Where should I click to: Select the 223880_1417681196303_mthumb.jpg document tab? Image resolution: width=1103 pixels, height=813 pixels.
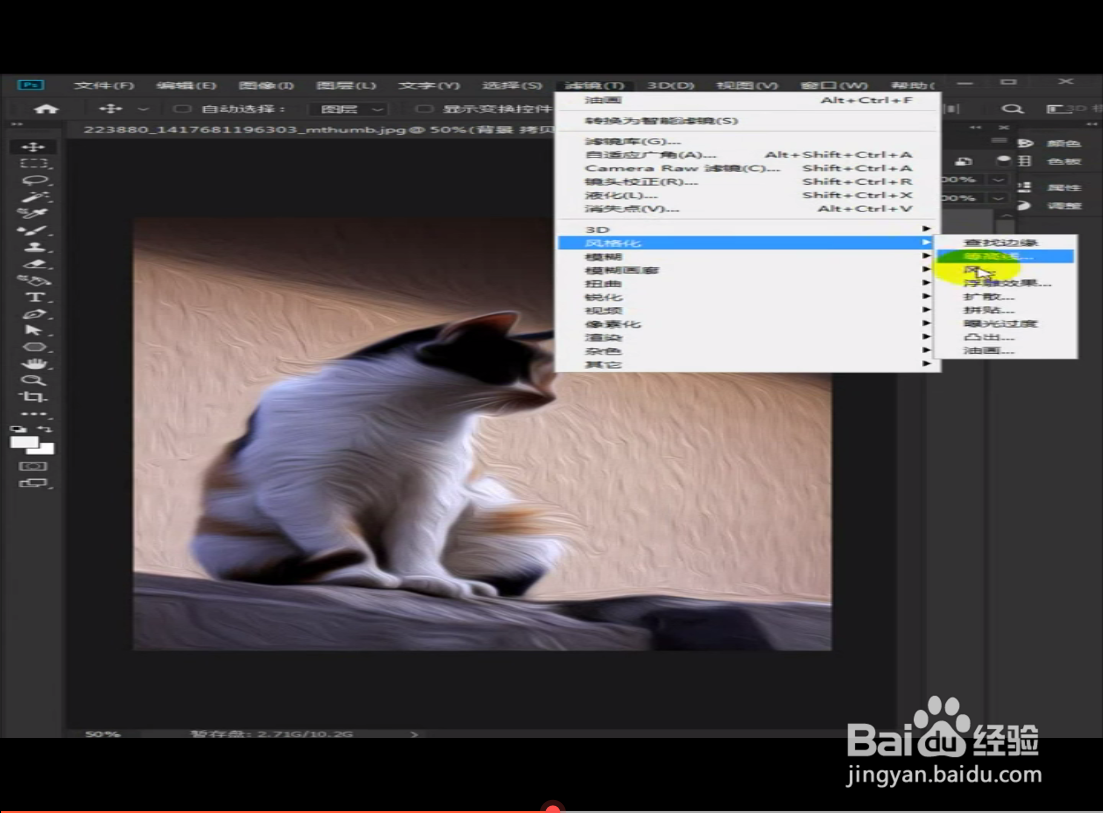click(318, 129)
